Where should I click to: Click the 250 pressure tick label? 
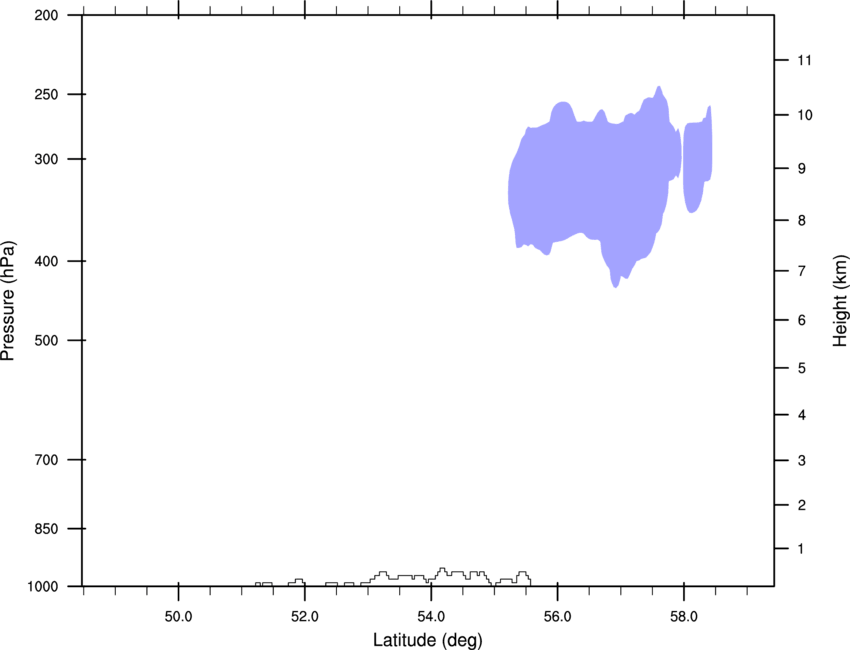coord(46,94)
